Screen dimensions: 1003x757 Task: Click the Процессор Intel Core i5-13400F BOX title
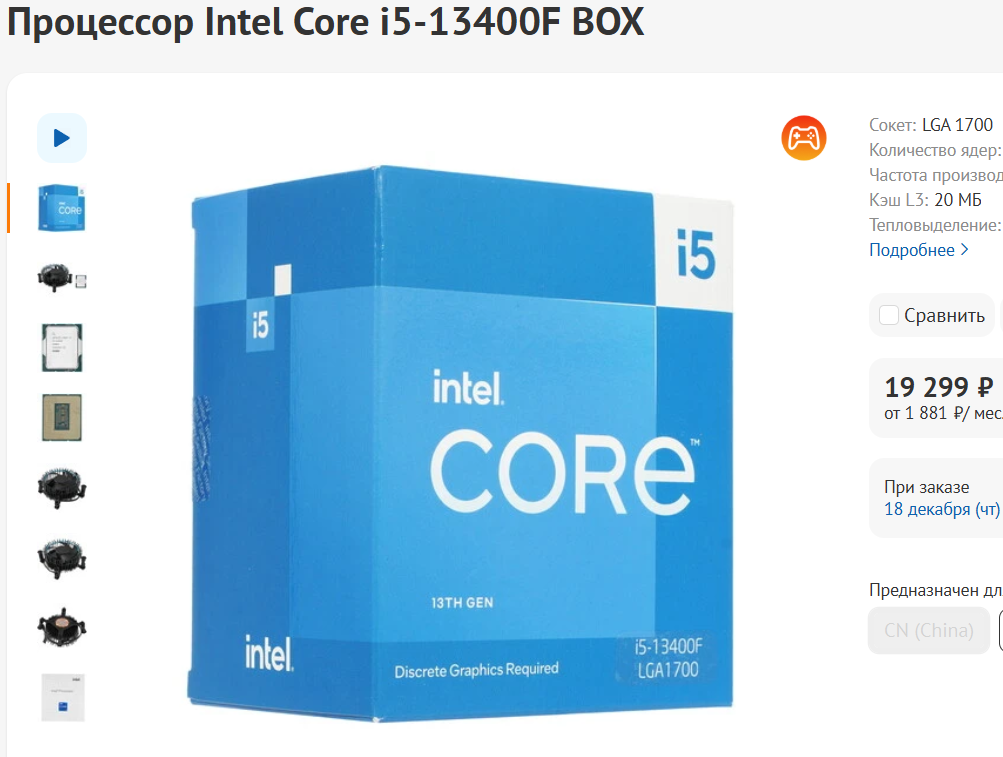[x=325, y=21]
